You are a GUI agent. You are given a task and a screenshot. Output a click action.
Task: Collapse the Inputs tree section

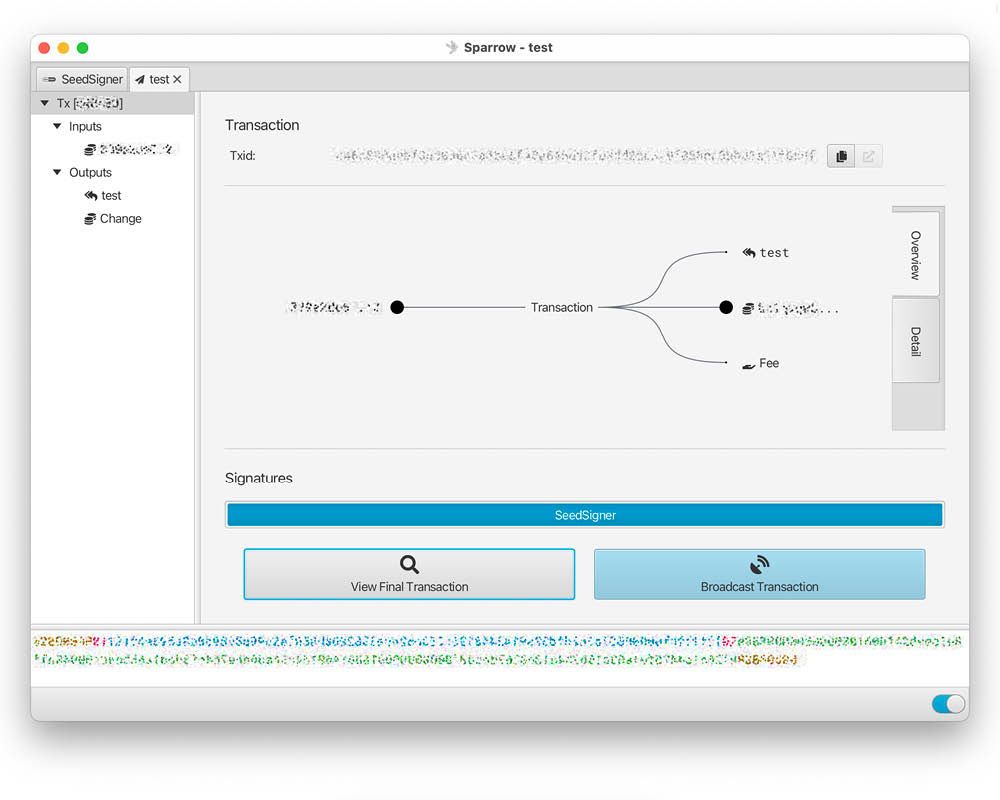pyautogui.click(x=57, y=126)
